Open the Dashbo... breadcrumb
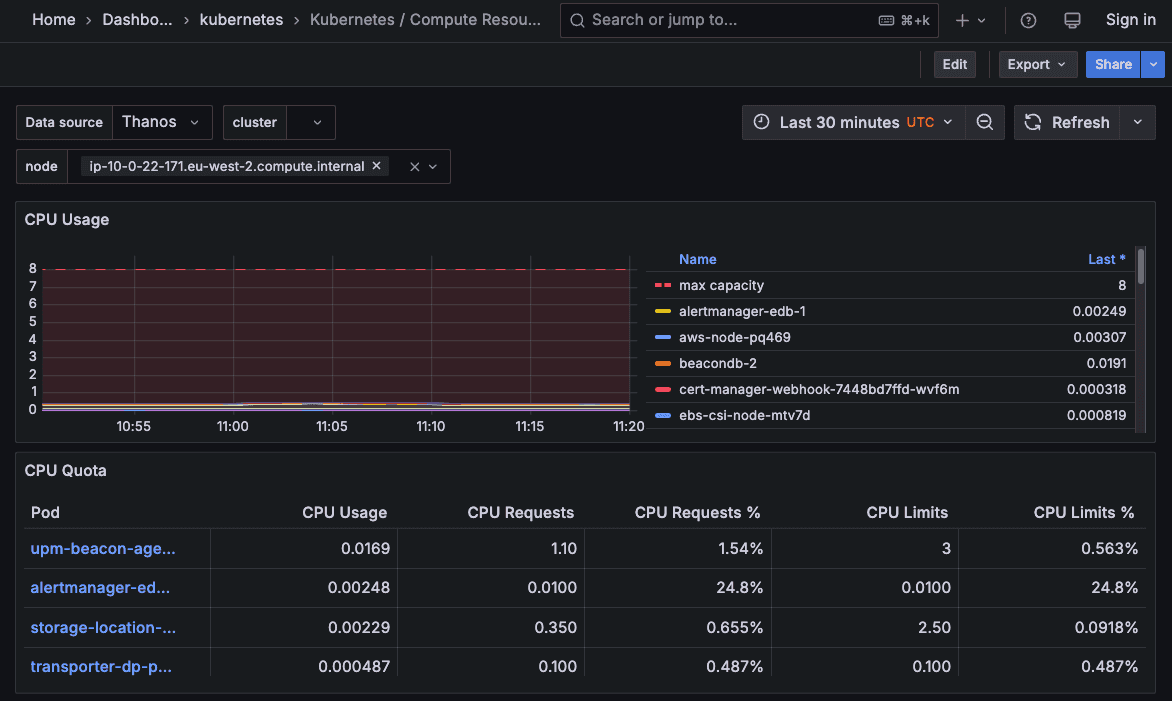This screenshot has width=1172, height=701. [x=137, y=20]
